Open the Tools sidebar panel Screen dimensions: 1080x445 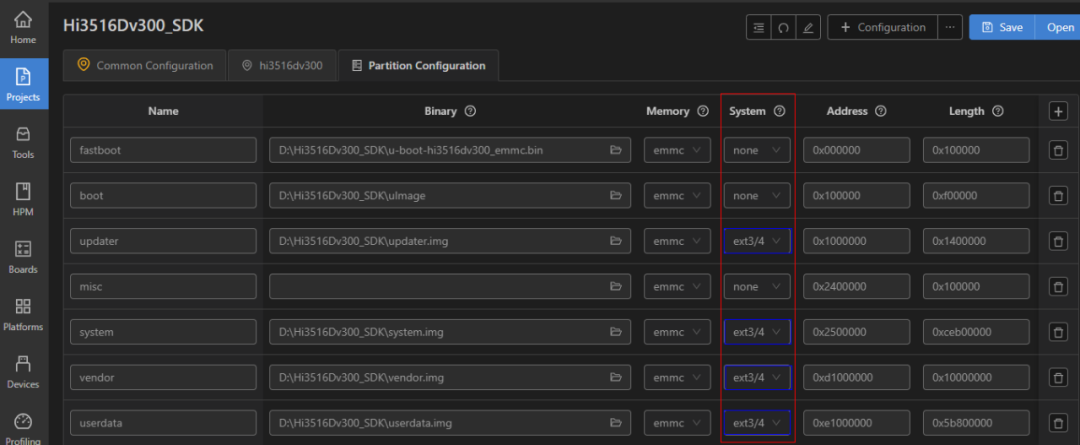23,142
